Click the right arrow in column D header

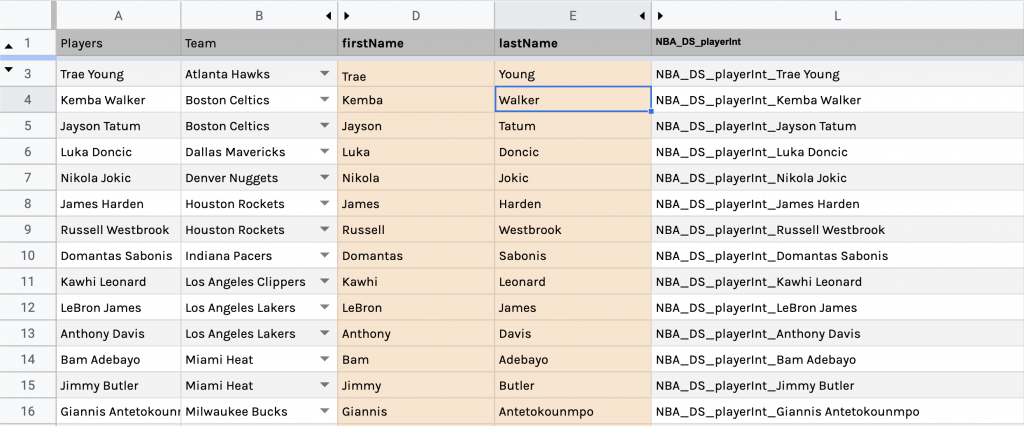pos(346,16)
